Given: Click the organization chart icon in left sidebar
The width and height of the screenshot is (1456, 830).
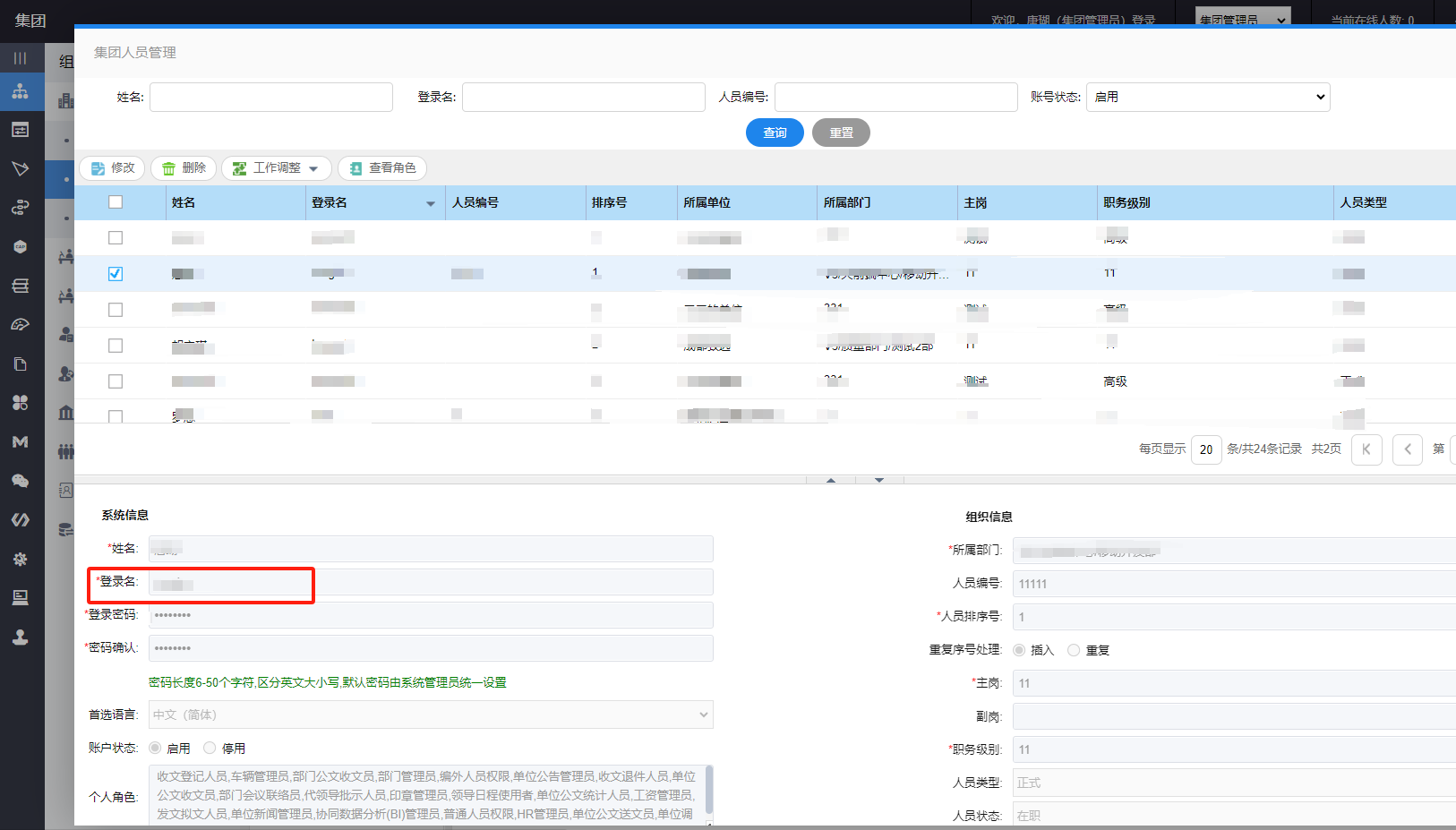Looking at the screenshot, I should pyautogui.click(x=20, y=91).
